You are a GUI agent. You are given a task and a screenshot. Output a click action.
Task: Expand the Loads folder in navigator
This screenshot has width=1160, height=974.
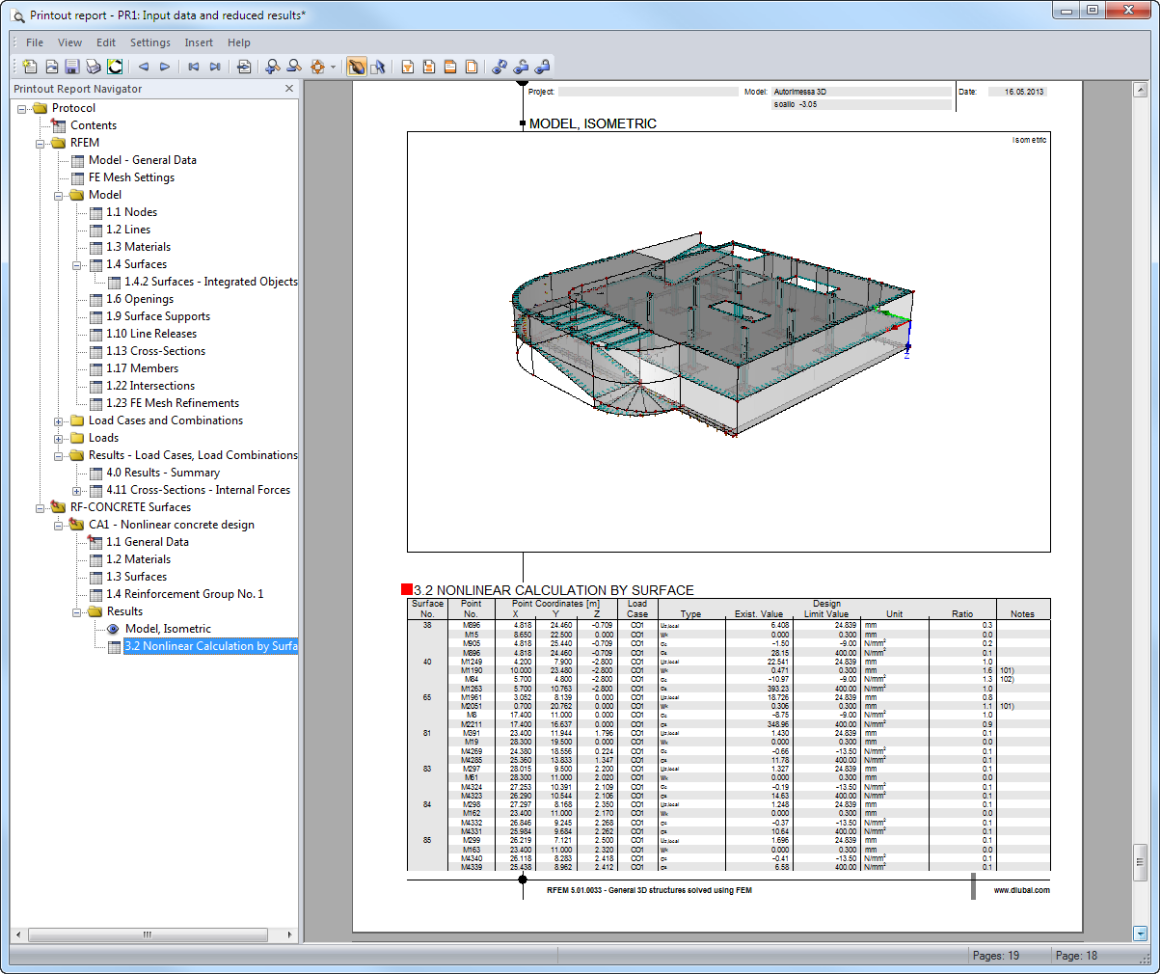tap(59, 438)
